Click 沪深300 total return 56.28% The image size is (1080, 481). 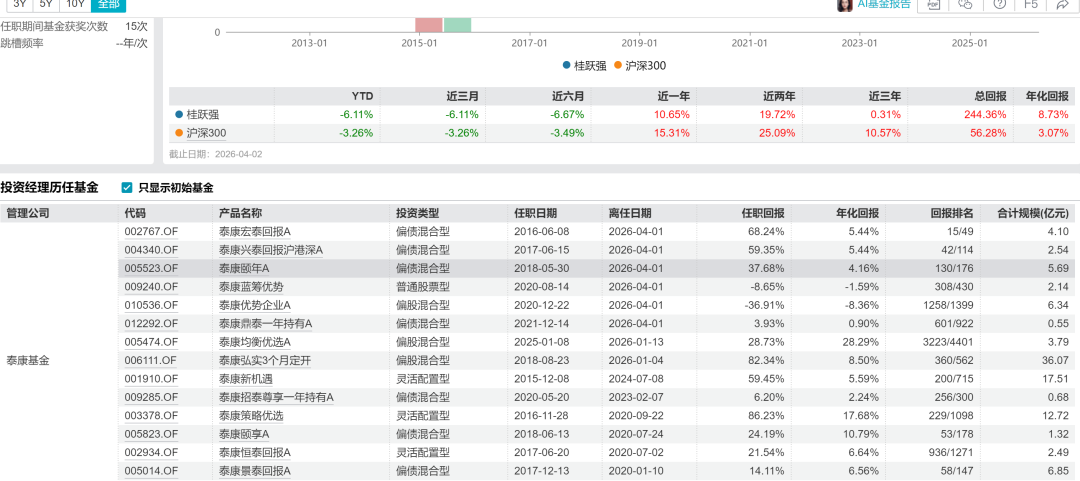[x=990, y=133]
